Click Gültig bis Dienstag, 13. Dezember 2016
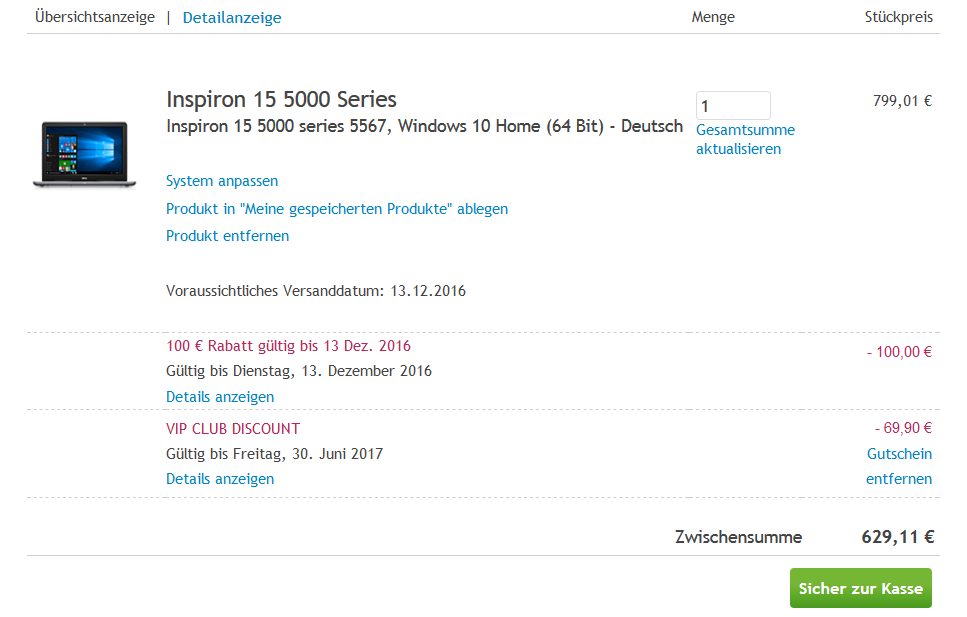Image resolution: width=967 pixels, height=617 pixels. pyautogui.click(x=299, y=371)
